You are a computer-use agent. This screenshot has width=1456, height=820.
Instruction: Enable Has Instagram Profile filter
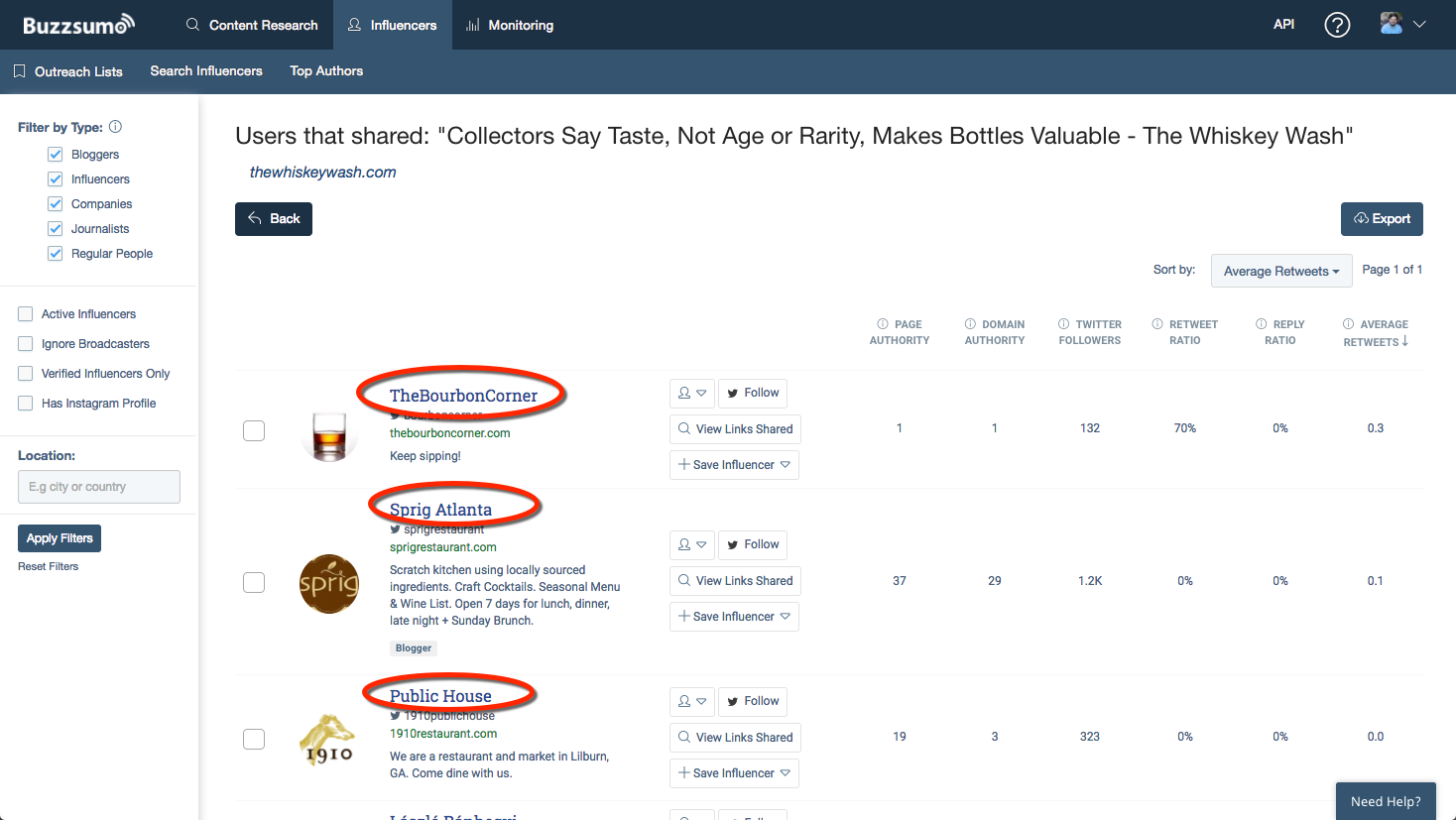(26, 404)
